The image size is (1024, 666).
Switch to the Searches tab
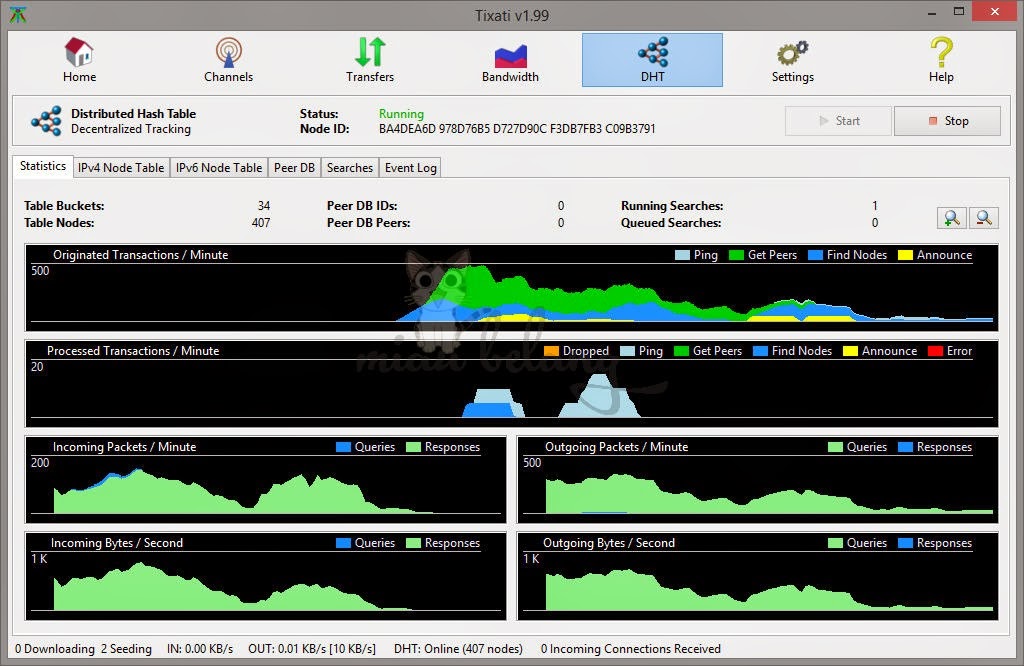click(349, 168)
